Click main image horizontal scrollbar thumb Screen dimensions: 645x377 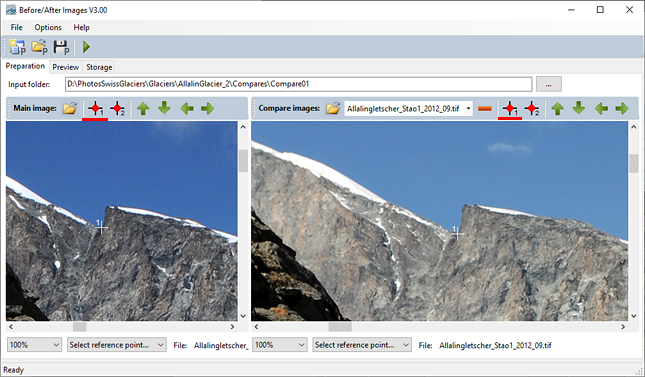[79, 327]
